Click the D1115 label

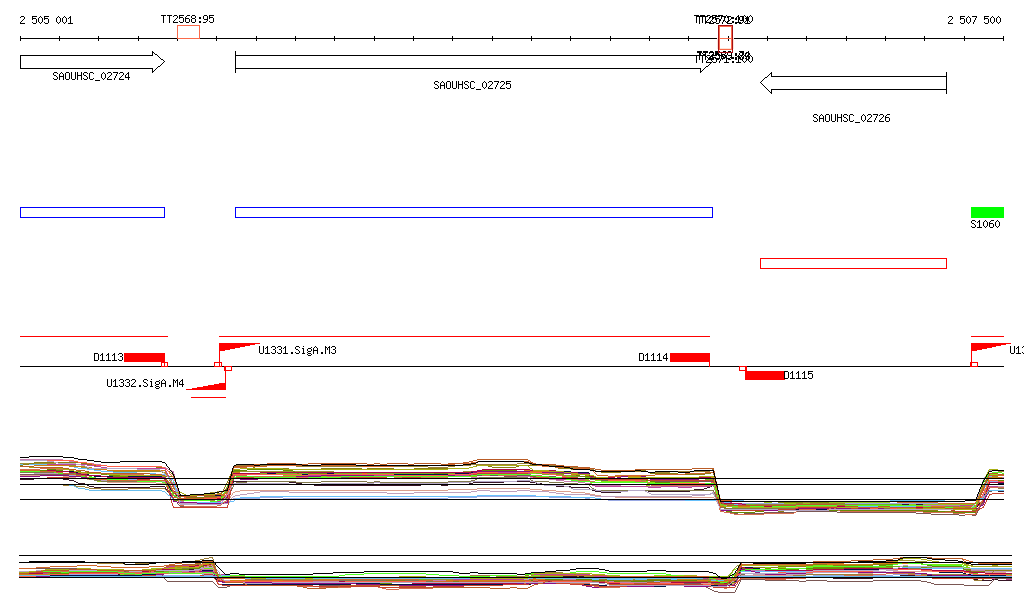tap(799, 375)
